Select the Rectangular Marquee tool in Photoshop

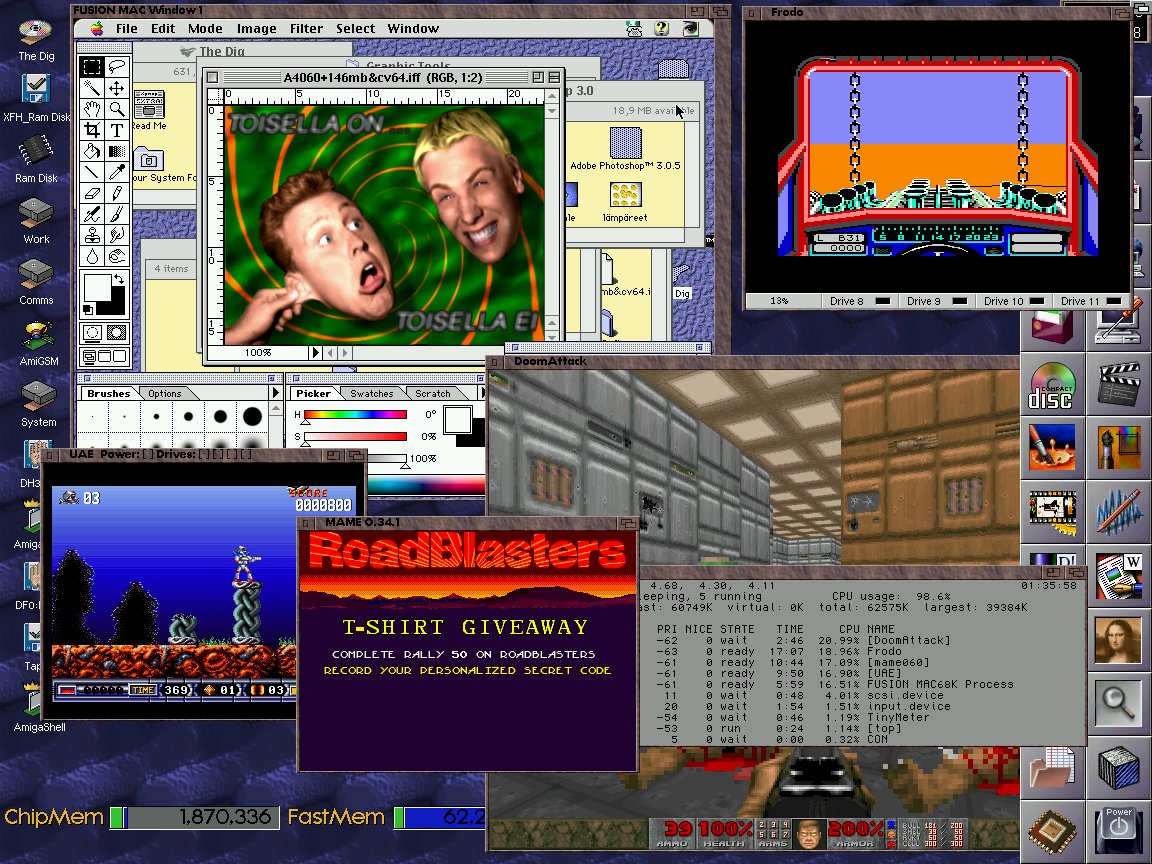(92, 67)
